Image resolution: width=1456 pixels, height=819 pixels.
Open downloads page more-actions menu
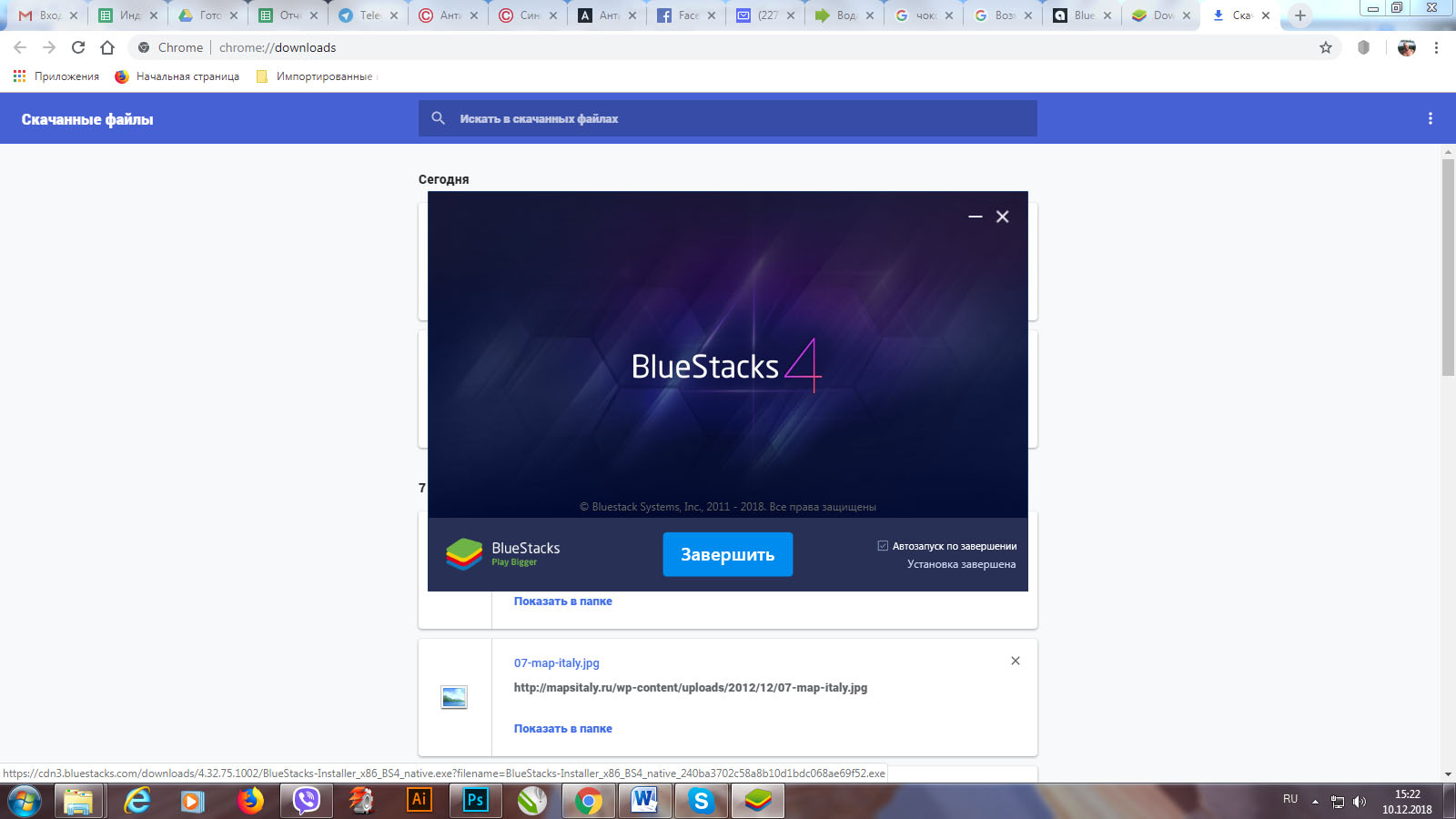[x=1431, y=118]
